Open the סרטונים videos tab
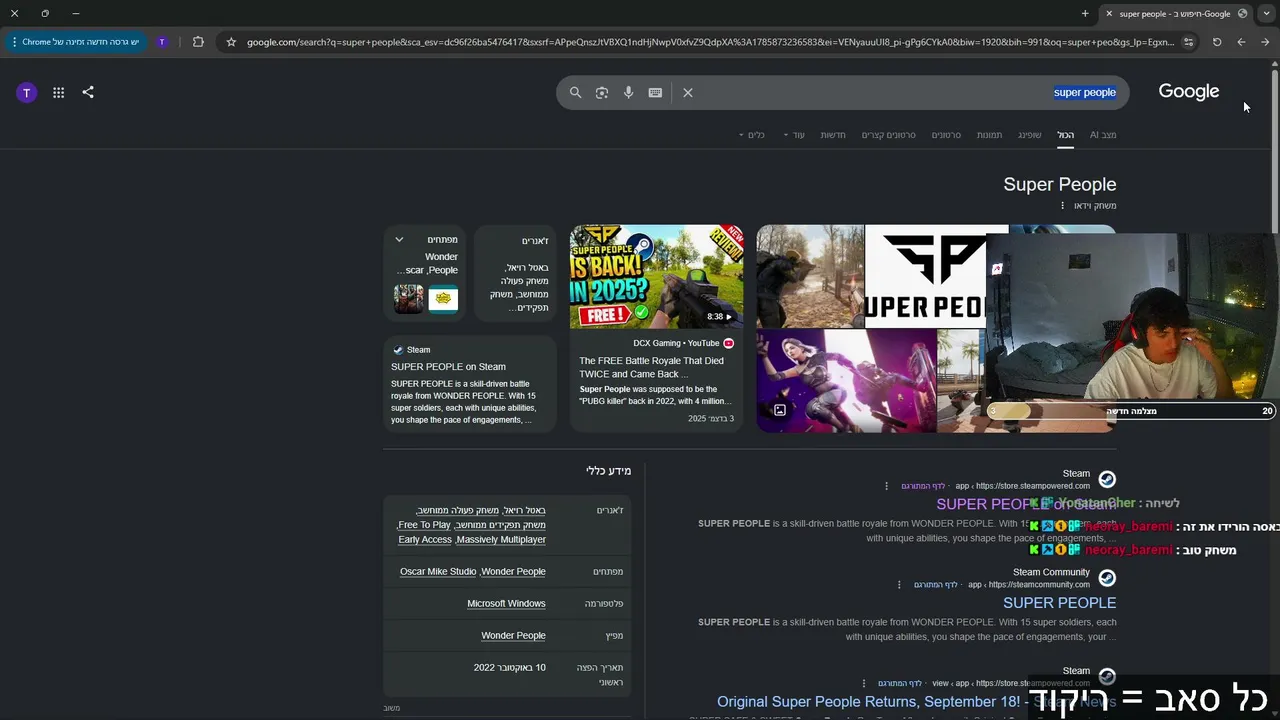This screenshot has width=1280, height=720. click(x=946, y=135)
